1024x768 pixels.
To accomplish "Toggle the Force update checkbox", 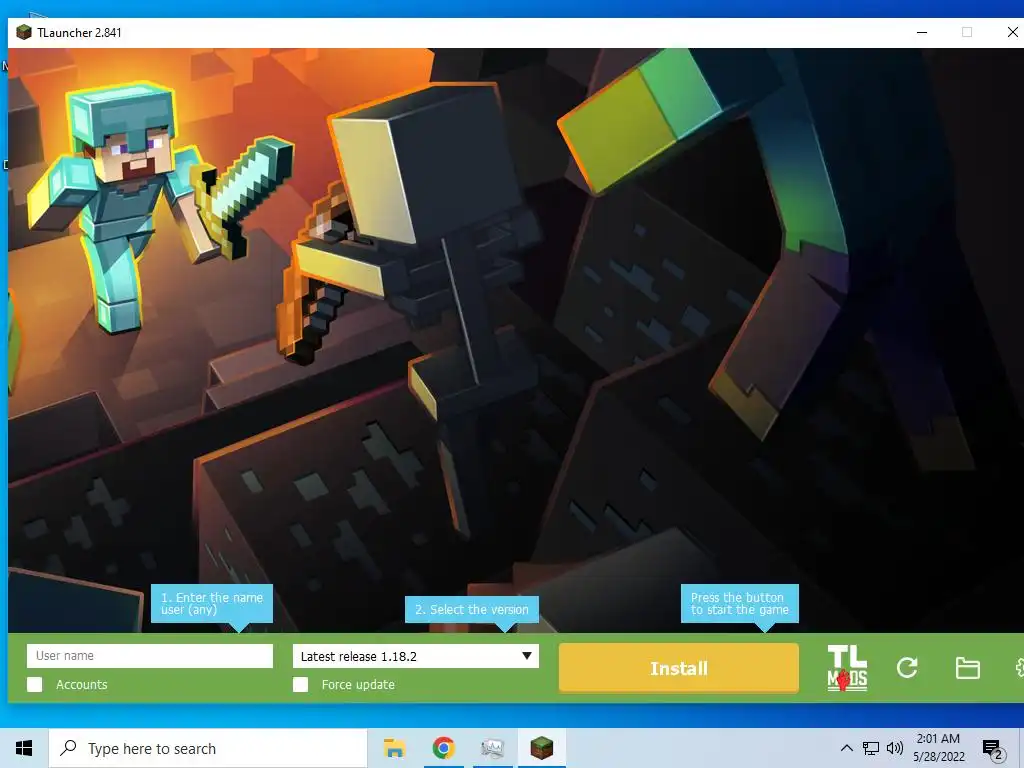I will coord(300,684).
